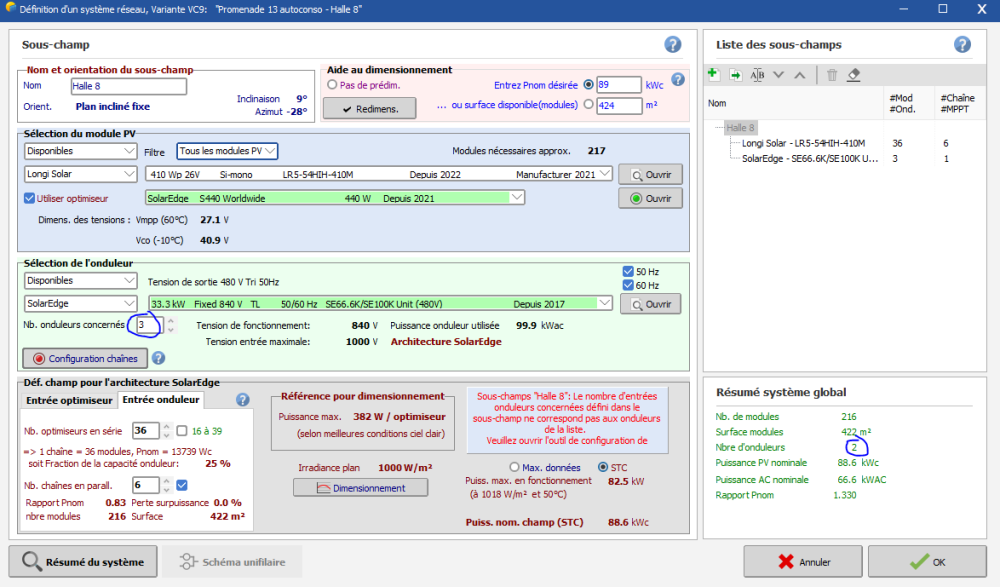Click the Nom field containing Halle 8
The height and width of the screenshot is (587, 1000).
click(128, 86)
